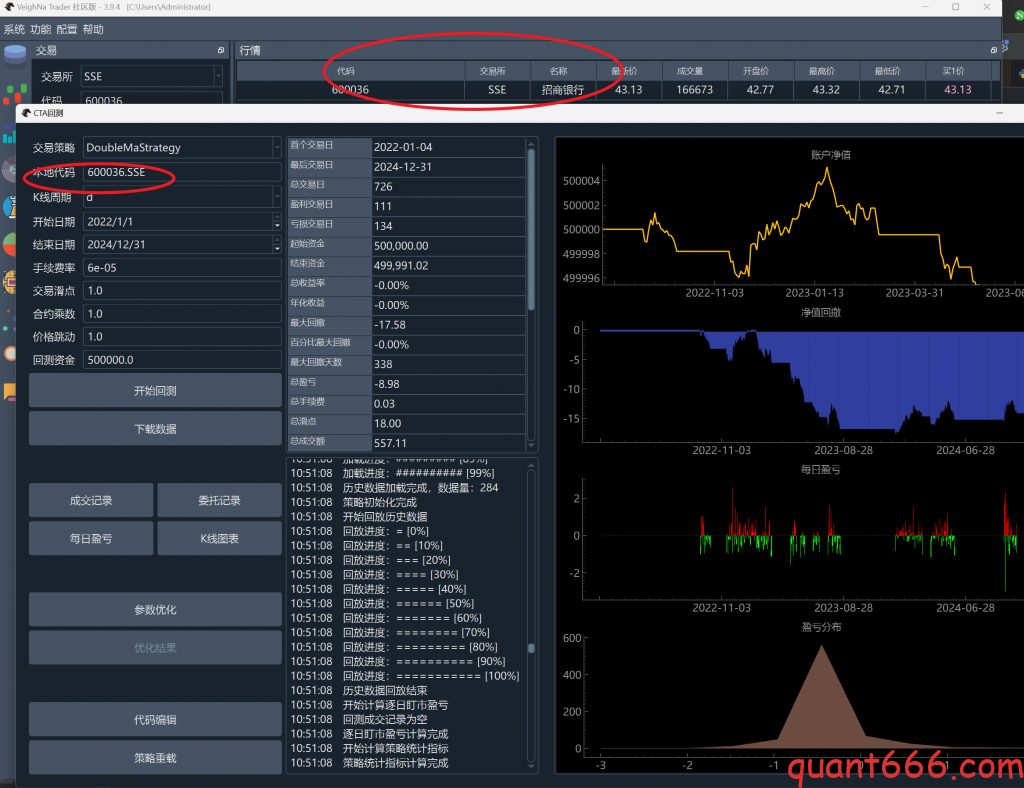Viewport: 1024px width, 788px height.
Task: Focus the 代码 field in 交易 panel
Action: coord(152,99)
